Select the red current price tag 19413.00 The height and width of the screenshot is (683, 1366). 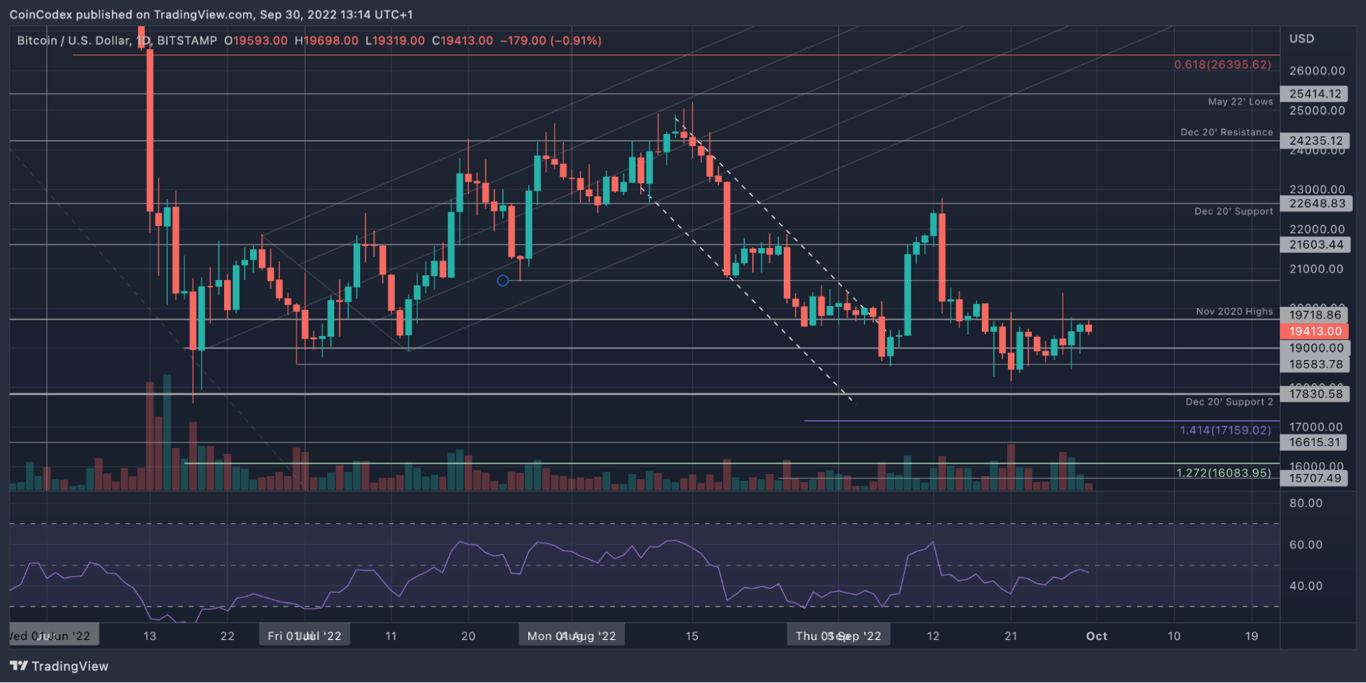[x=1314, y=331]
